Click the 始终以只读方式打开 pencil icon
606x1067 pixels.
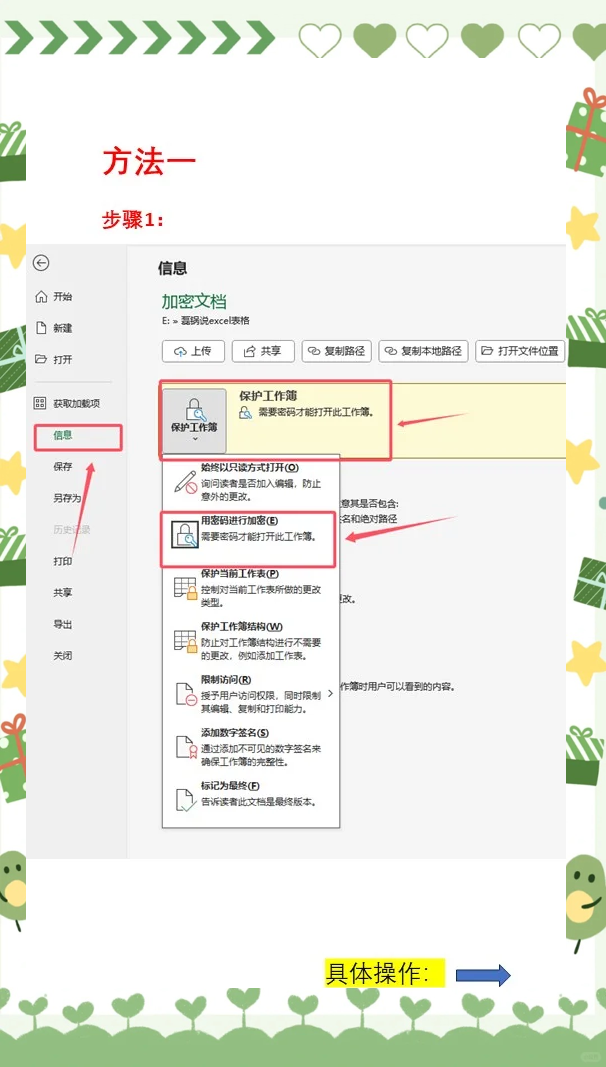pos(185,479)
